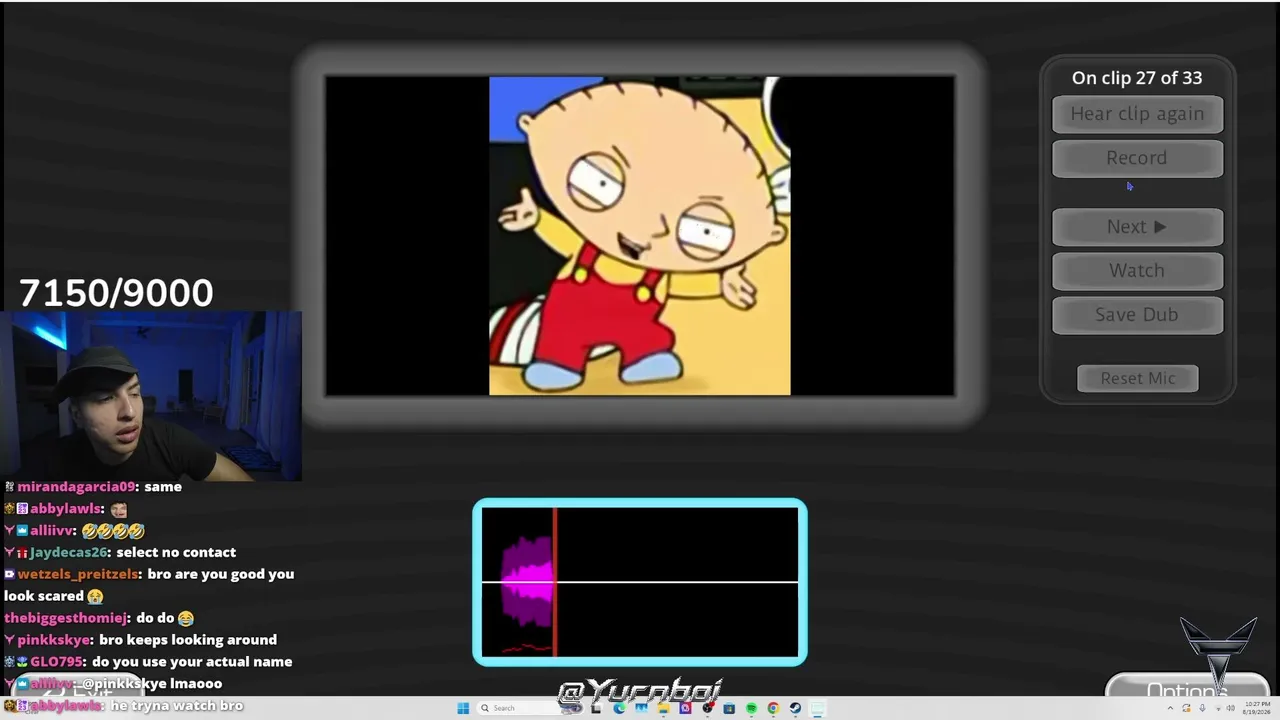This screenshot has width=1280, height=720.
Task: Click username thebiggesthomiej in chat
Action: [x=67, y=618]
